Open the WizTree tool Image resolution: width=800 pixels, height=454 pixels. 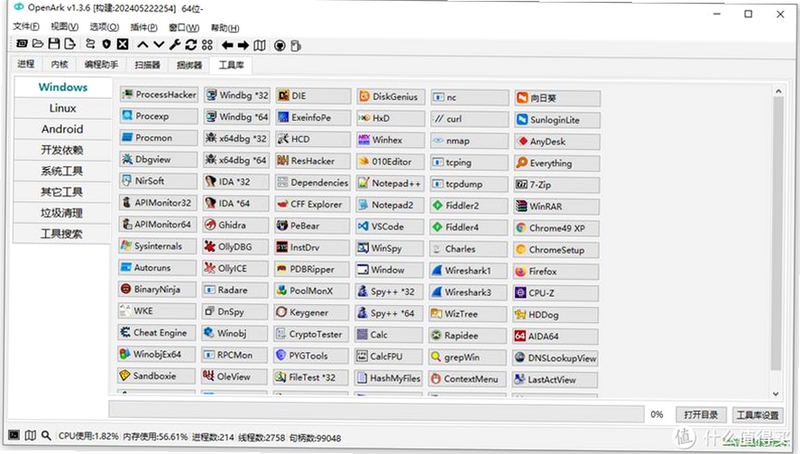pos(468,314)
